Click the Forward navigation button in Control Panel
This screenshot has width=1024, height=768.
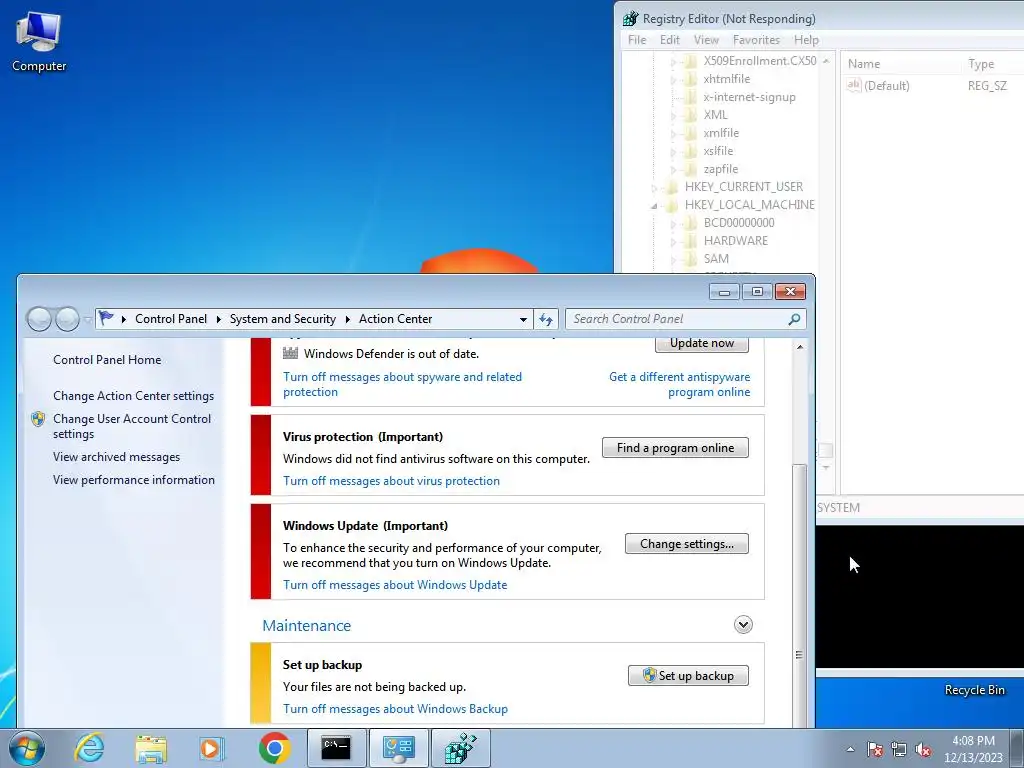point(67,319)
